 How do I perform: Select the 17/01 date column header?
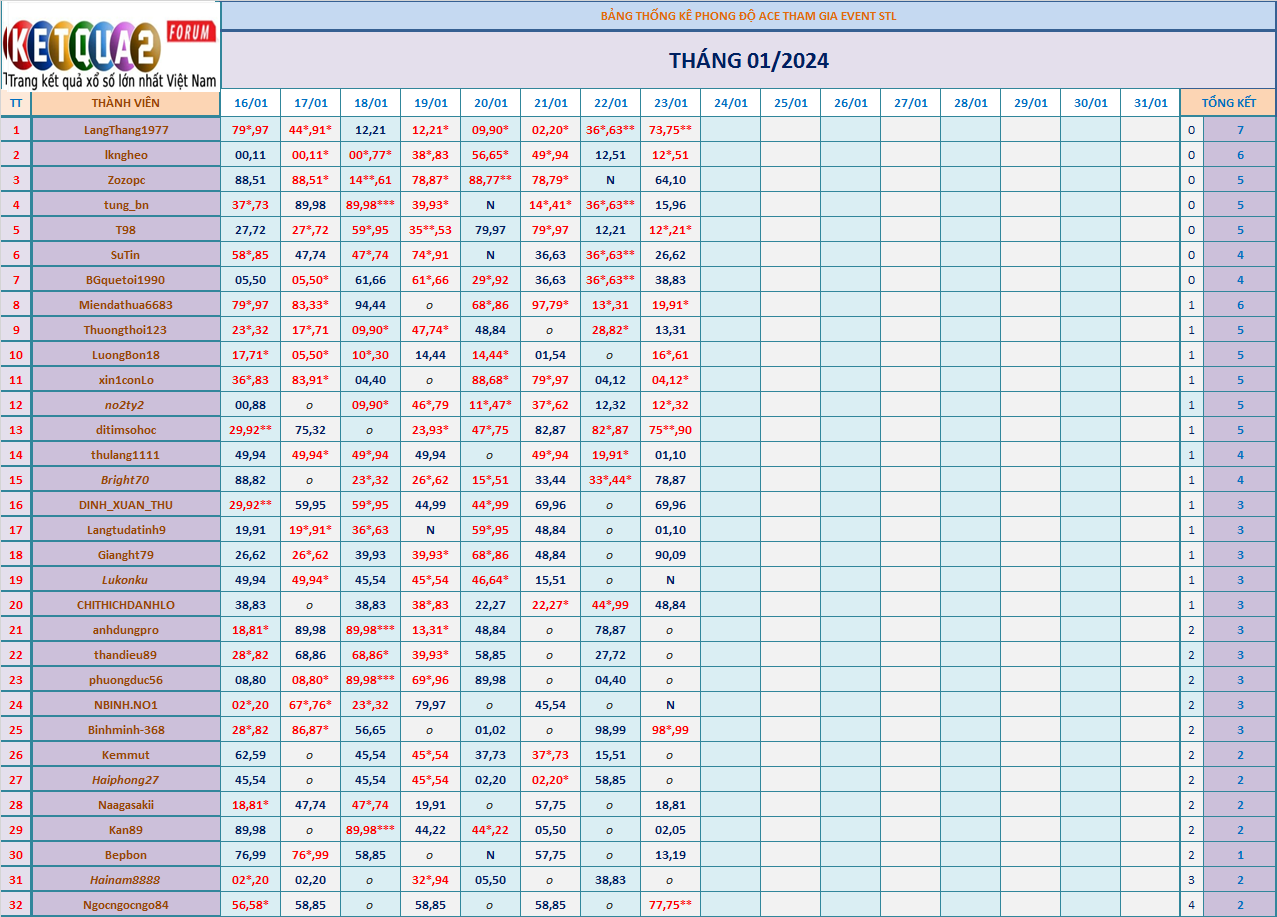310,103
